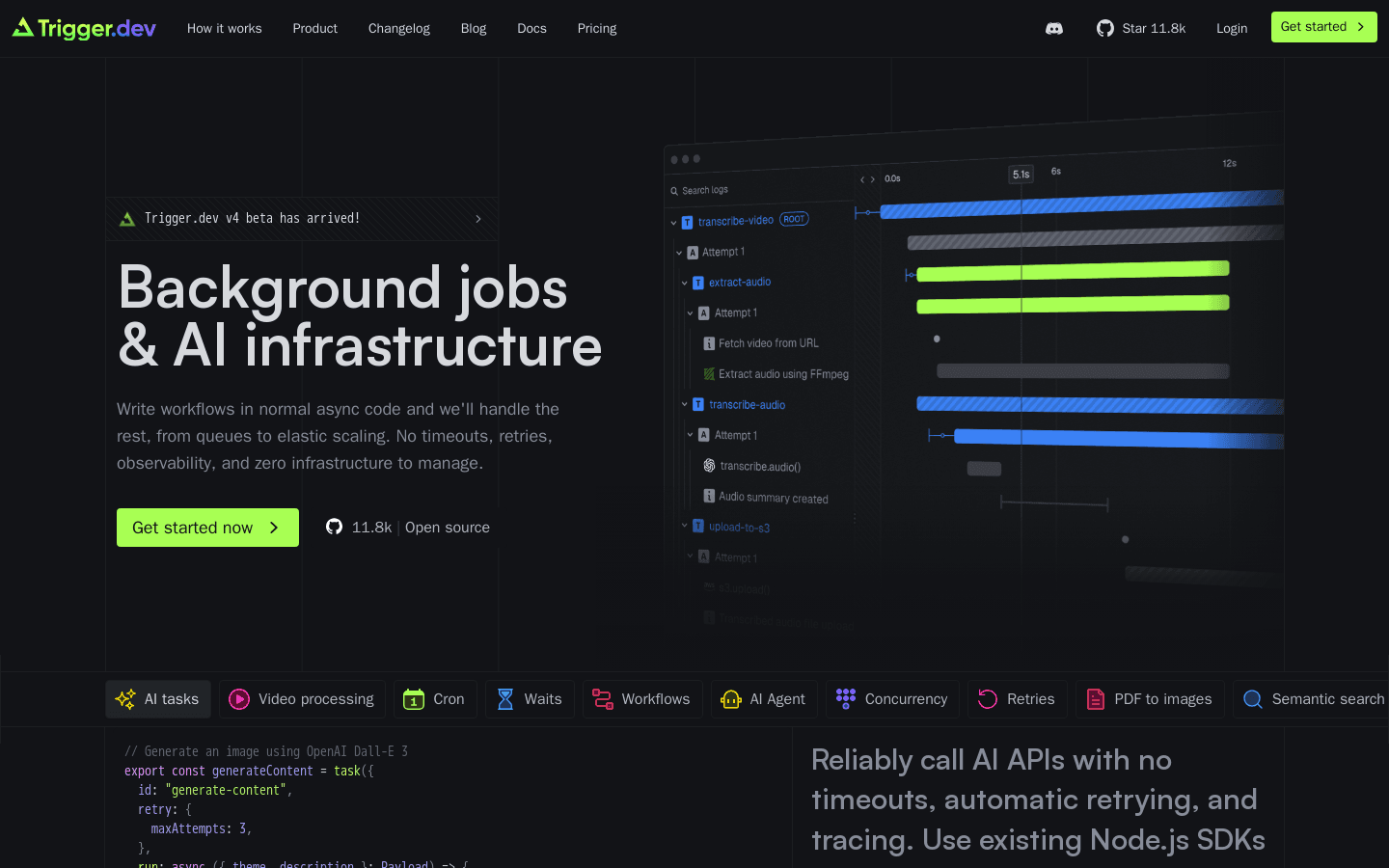Viewport: 1389px width, 868px height.
Task: Select the Retries circular arrow icon
Action: 986,698
